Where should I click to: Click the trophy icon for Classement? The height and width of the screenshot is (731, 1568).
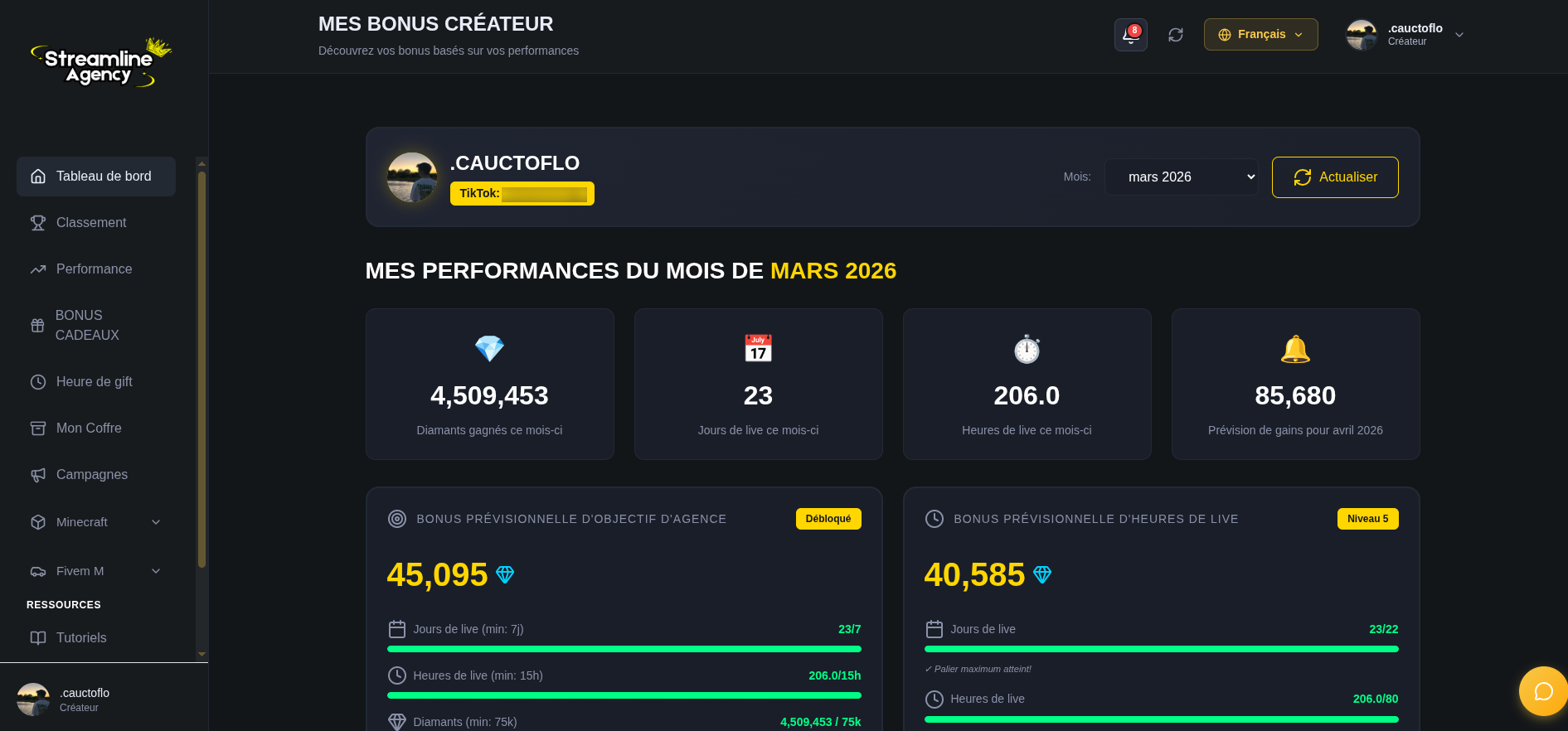(x=38, y=223)
